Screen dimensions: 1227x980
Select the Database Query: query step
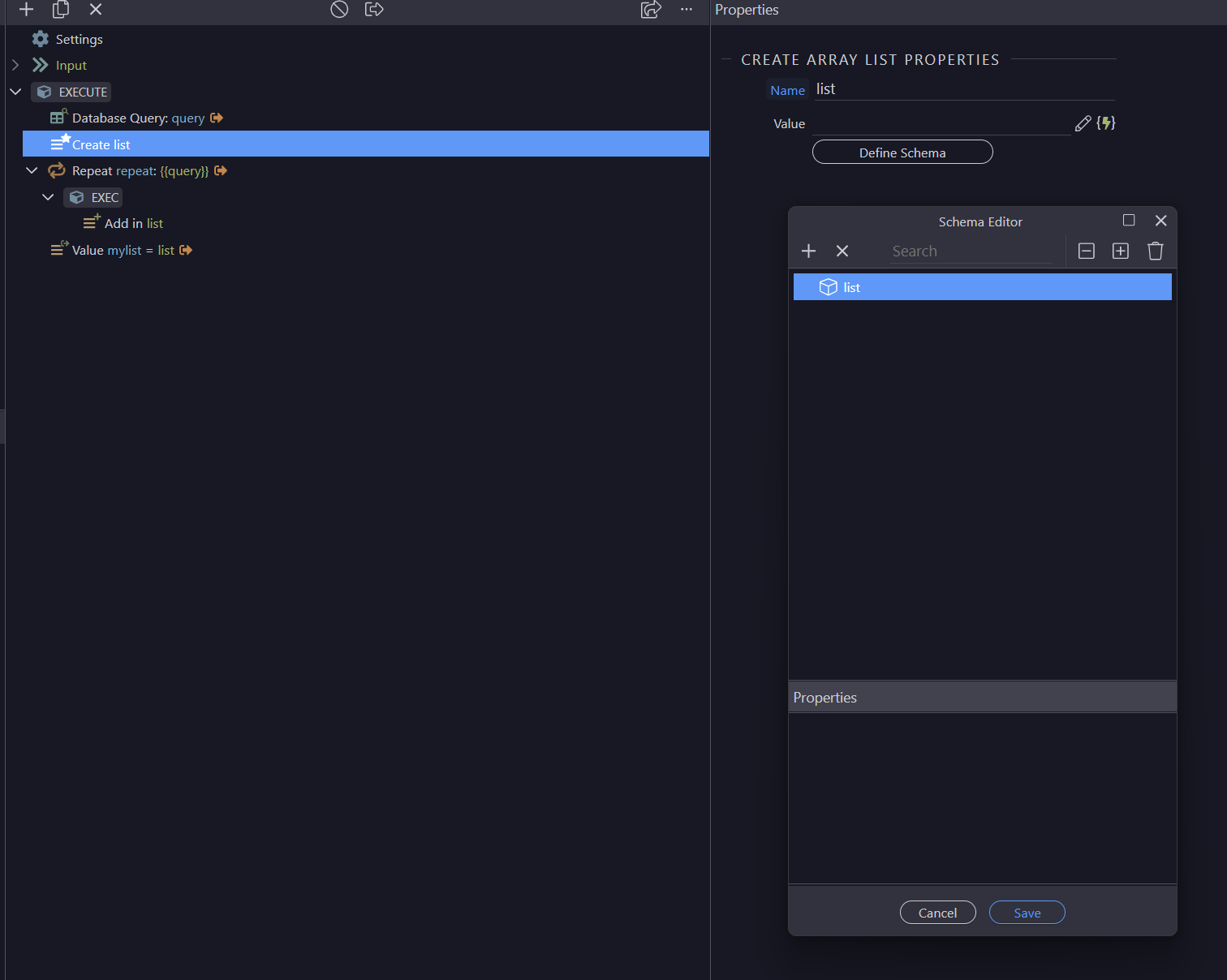138,118
